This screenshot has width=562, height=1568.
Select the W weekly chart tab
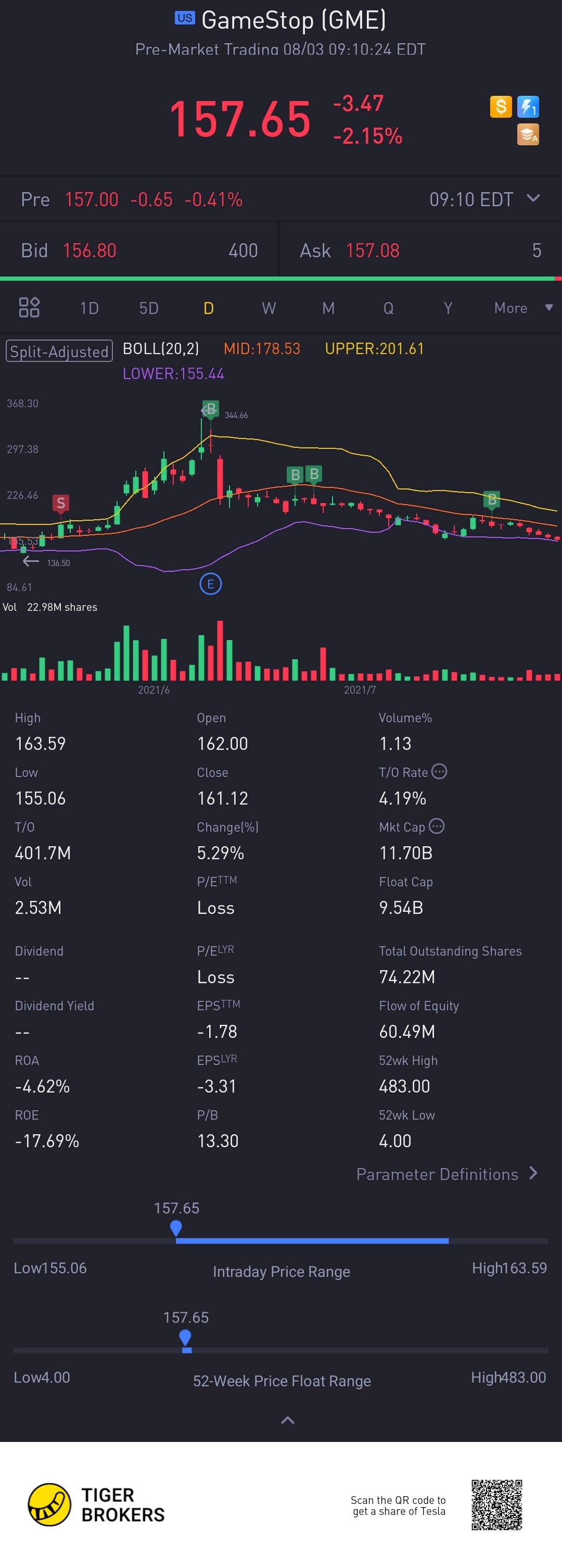pyautogui.click(x=269, y=308)
